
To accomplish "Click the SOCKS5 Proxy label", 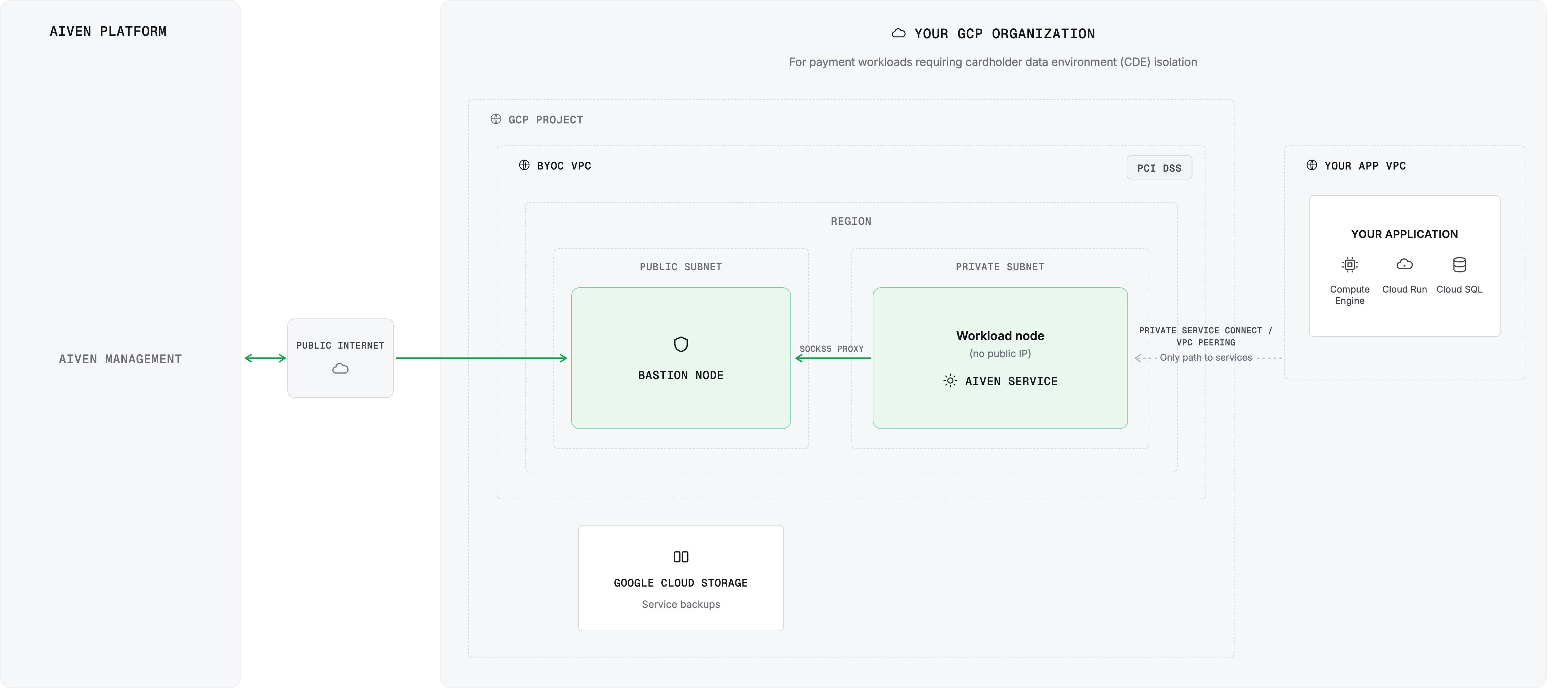I will pos(831,349).
